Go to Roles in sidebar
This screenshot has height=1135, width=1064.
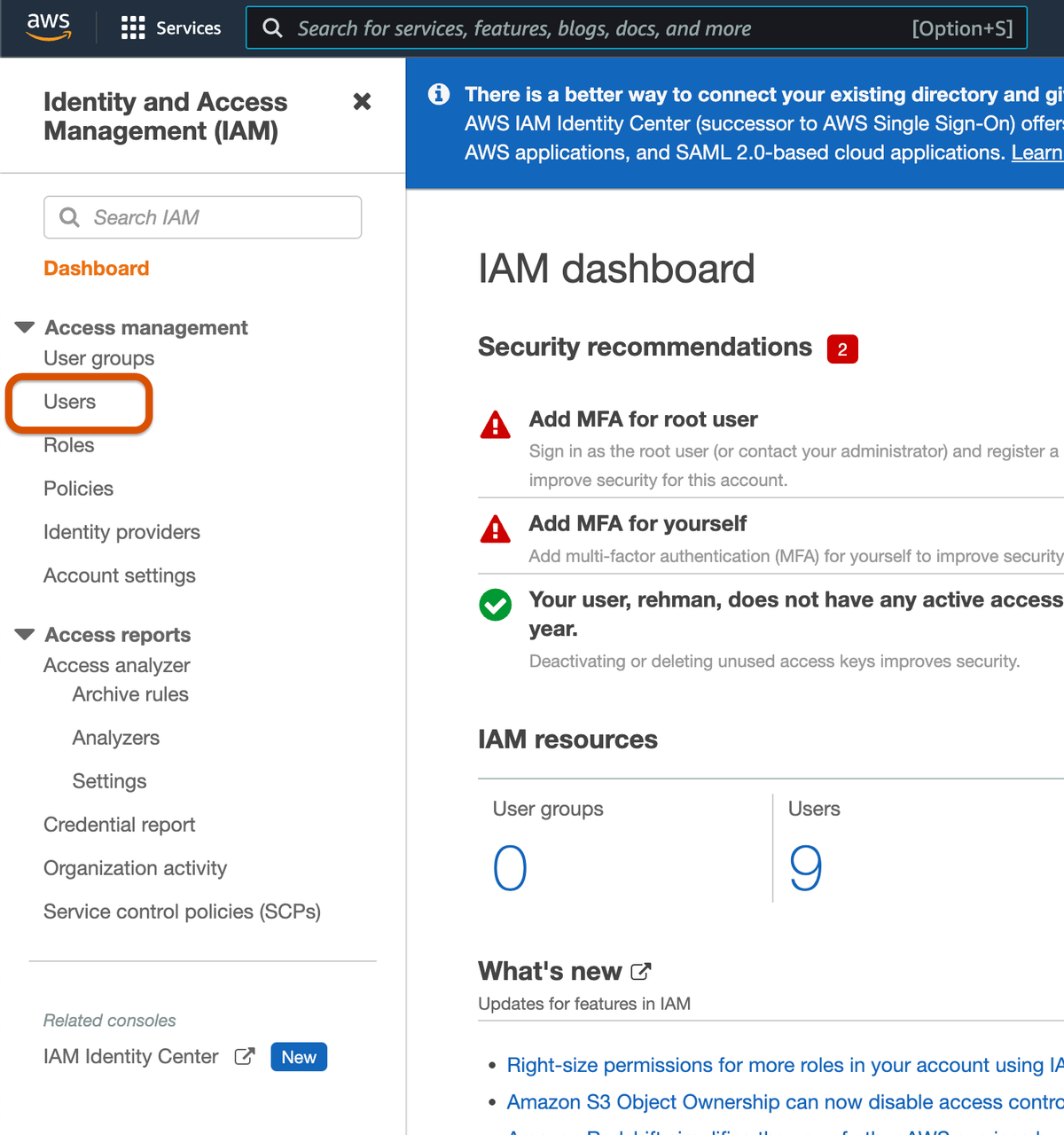click(69, 445)
